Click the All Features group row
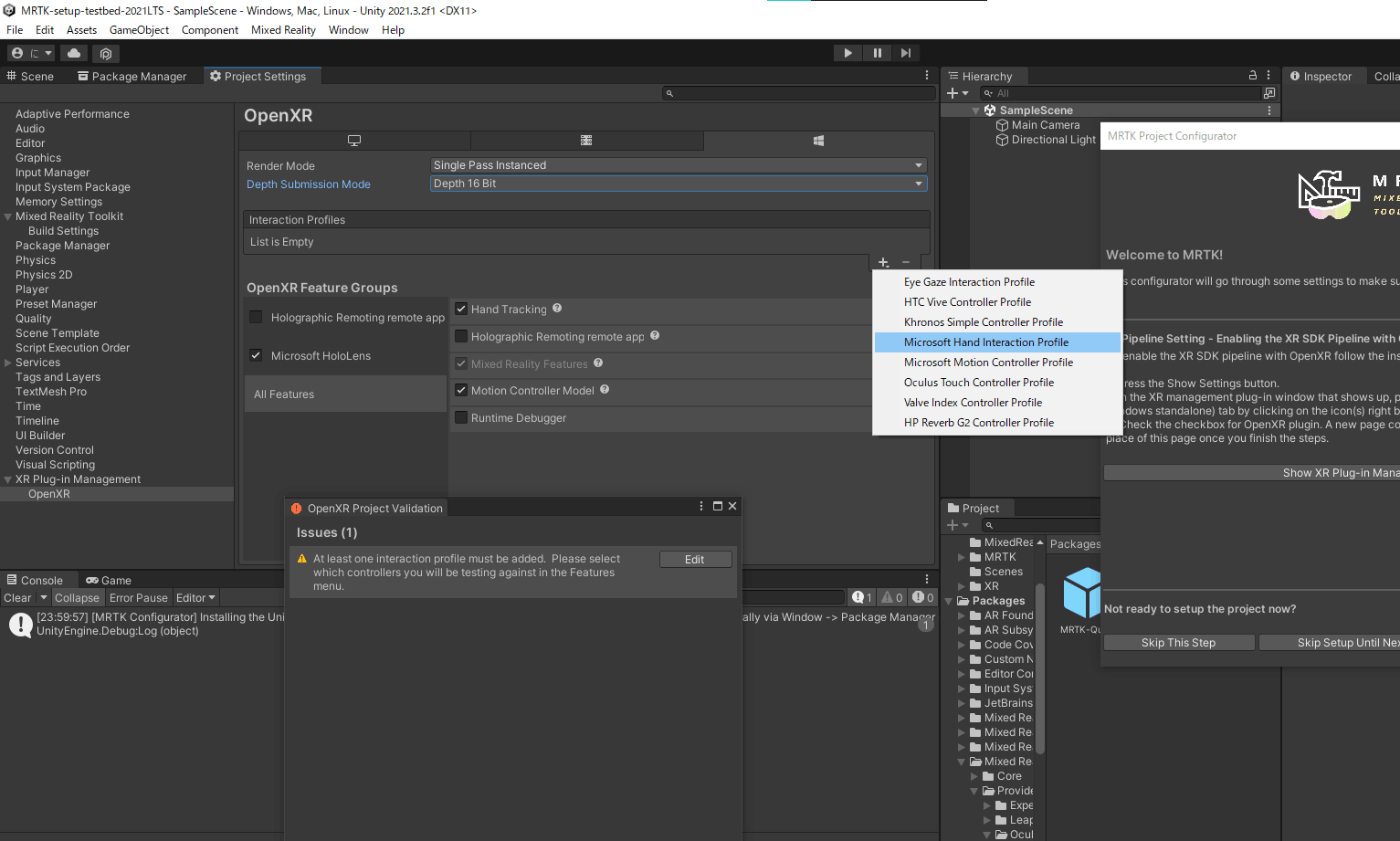1400x841 pixels. [x=346, y=394]
